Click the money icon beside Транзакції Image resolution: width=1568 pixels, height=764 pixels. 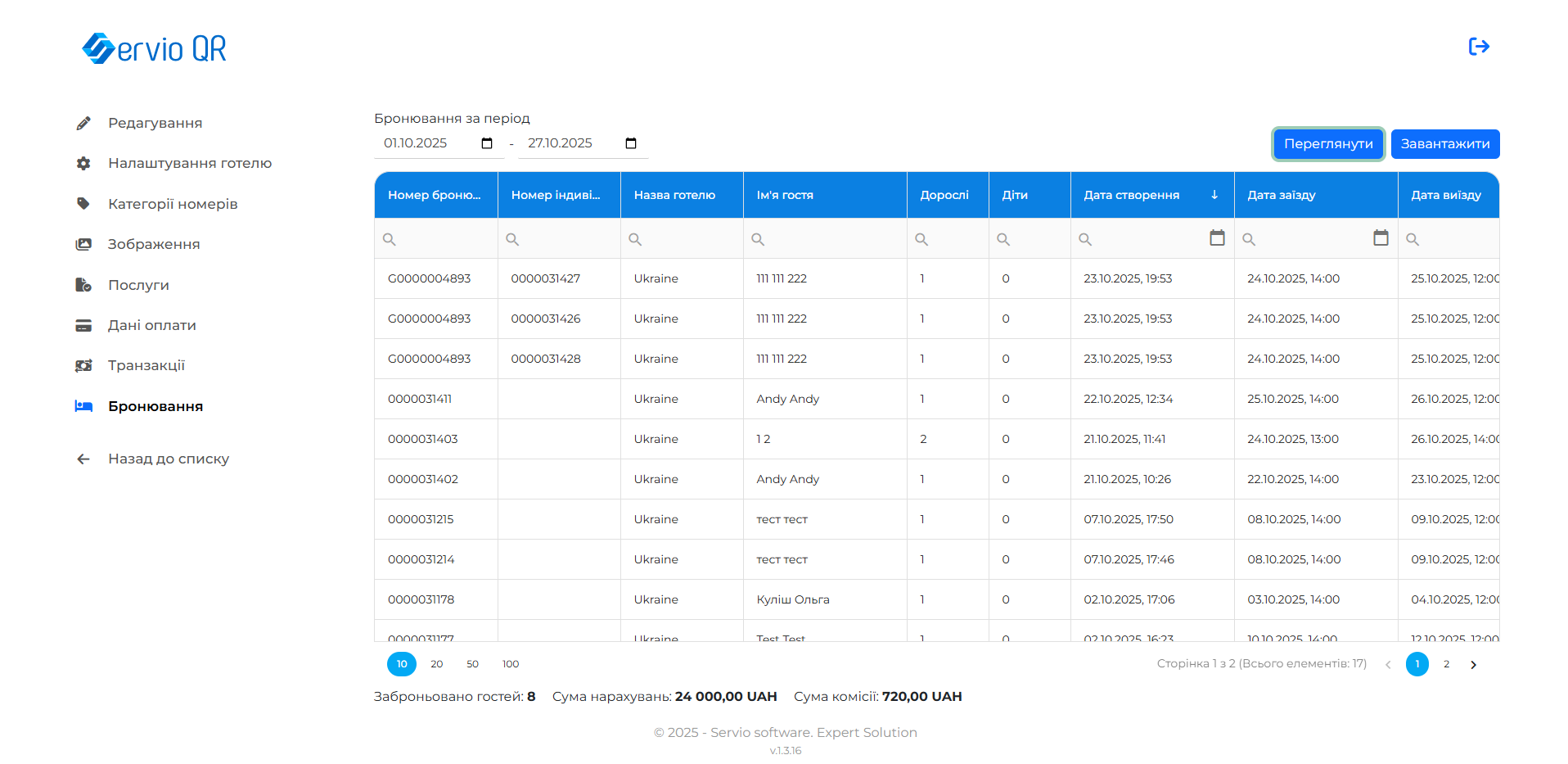click(x=83, y=365)
